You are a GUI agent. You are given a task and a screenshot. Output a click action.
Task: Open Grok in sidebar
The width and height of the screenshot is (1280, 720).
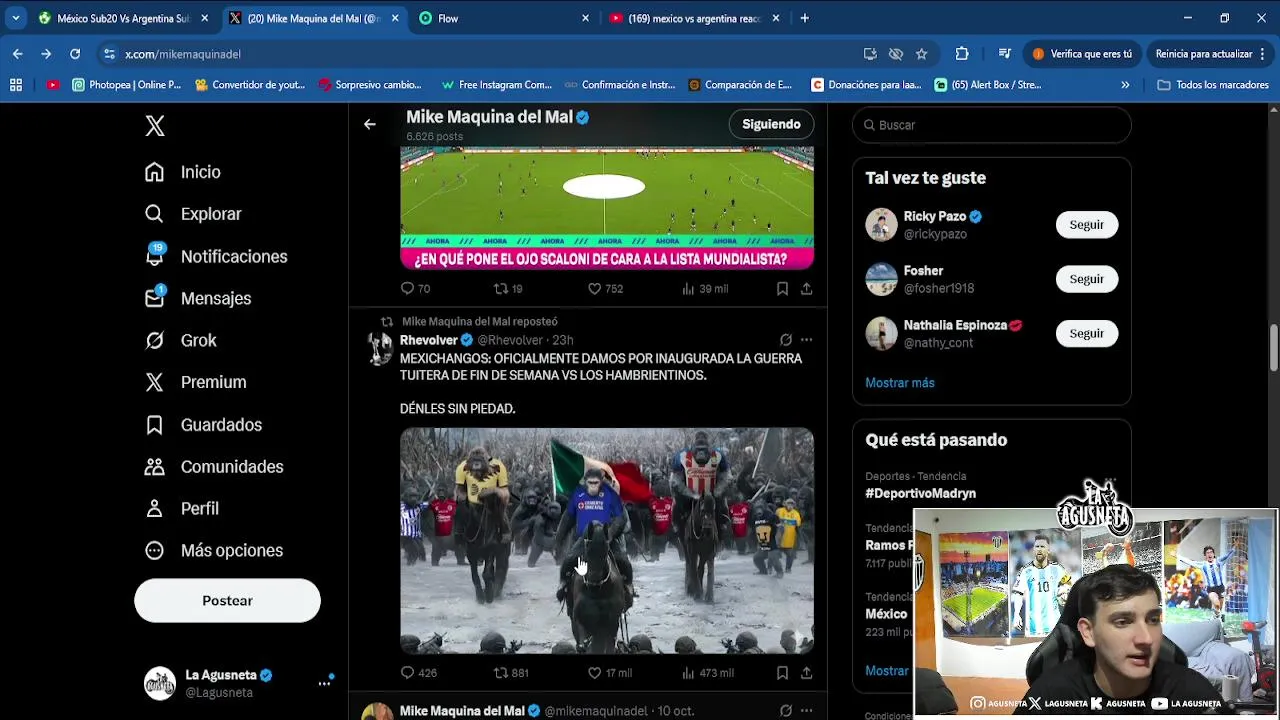180,340
